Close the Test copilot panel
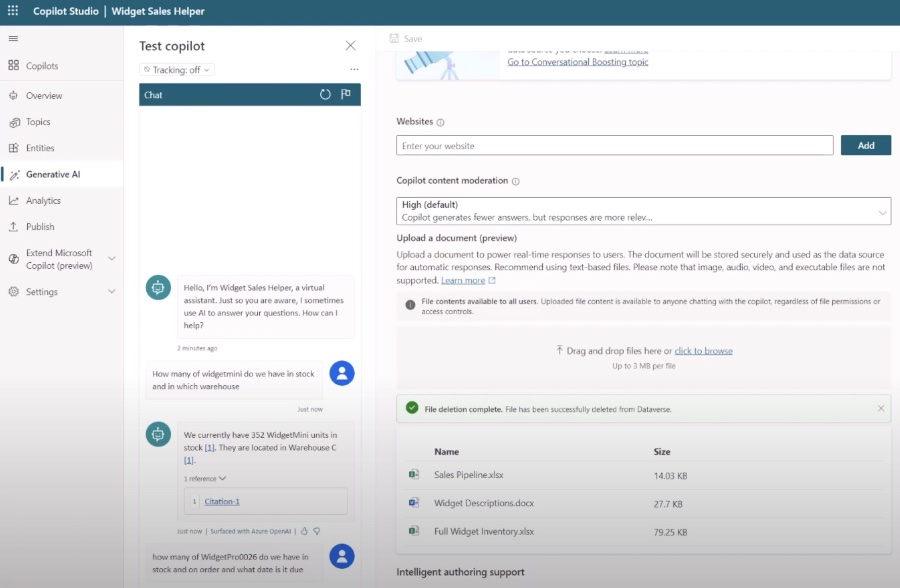Viewport: 900px width, 588px height. pyautogui.click(x=350, y=45)
